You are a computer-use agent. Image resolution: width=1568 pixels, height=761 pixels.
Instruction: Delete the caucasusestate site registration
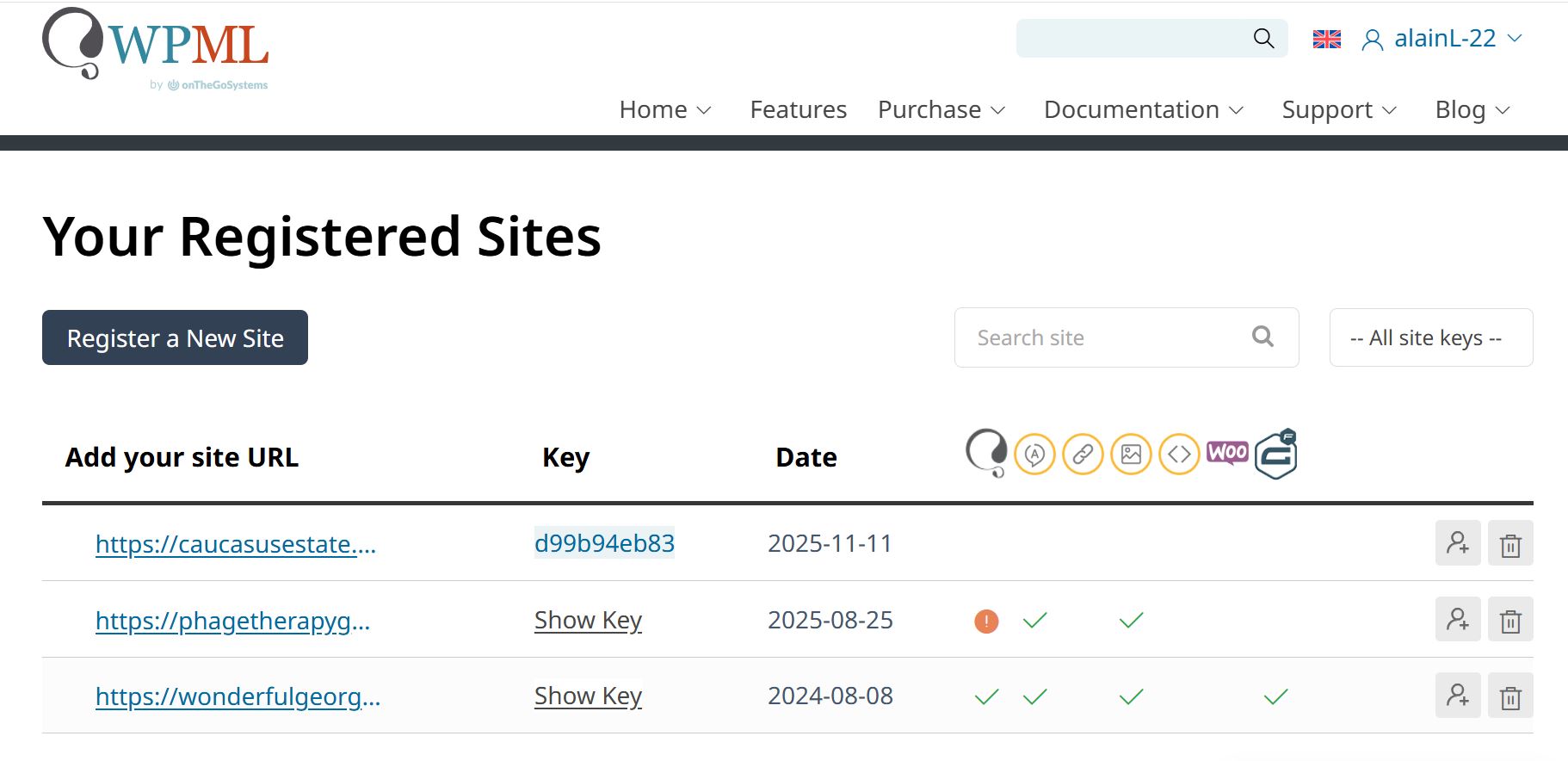point(1510,544)
